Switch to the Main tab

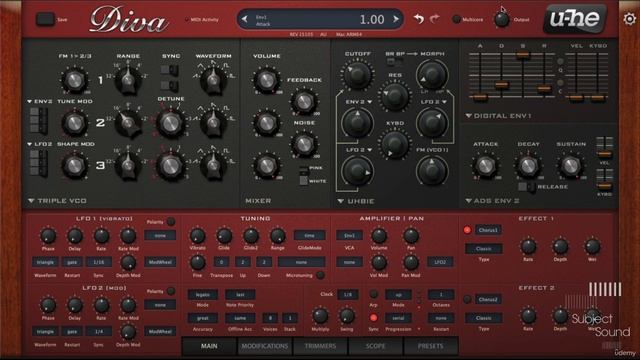click(x=209, y=346)
